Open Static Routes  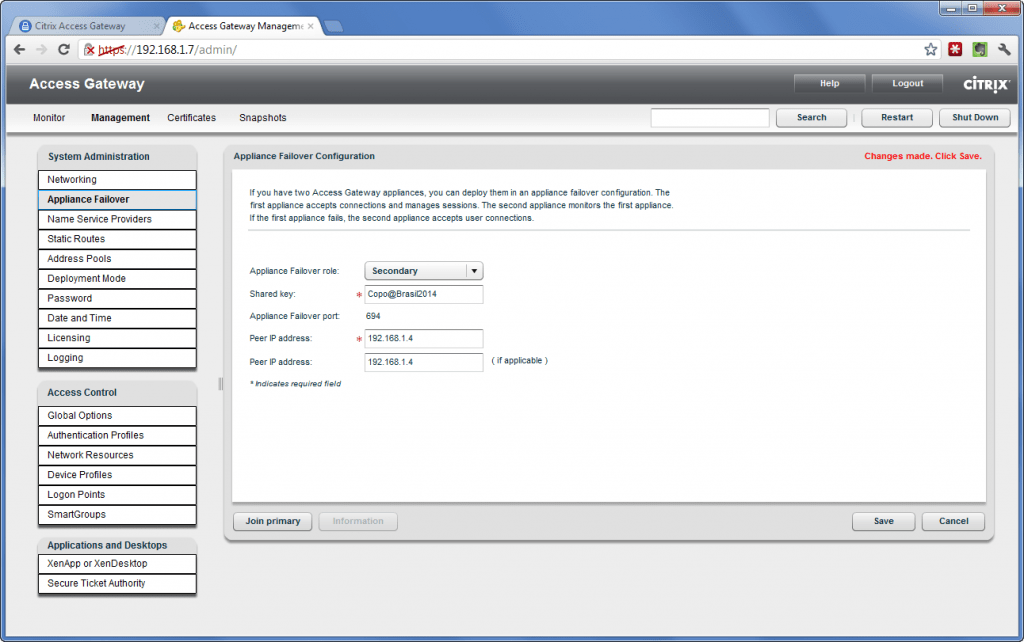[117, 239]
